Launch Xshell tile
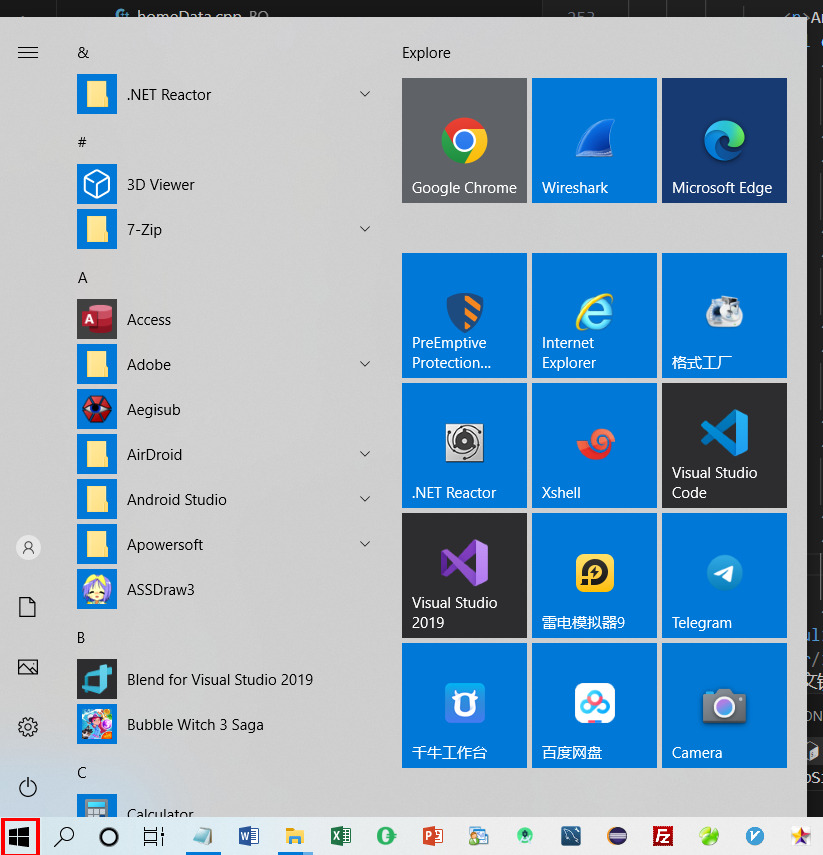This screenshot has width=823, height=855. coord(594,445)
